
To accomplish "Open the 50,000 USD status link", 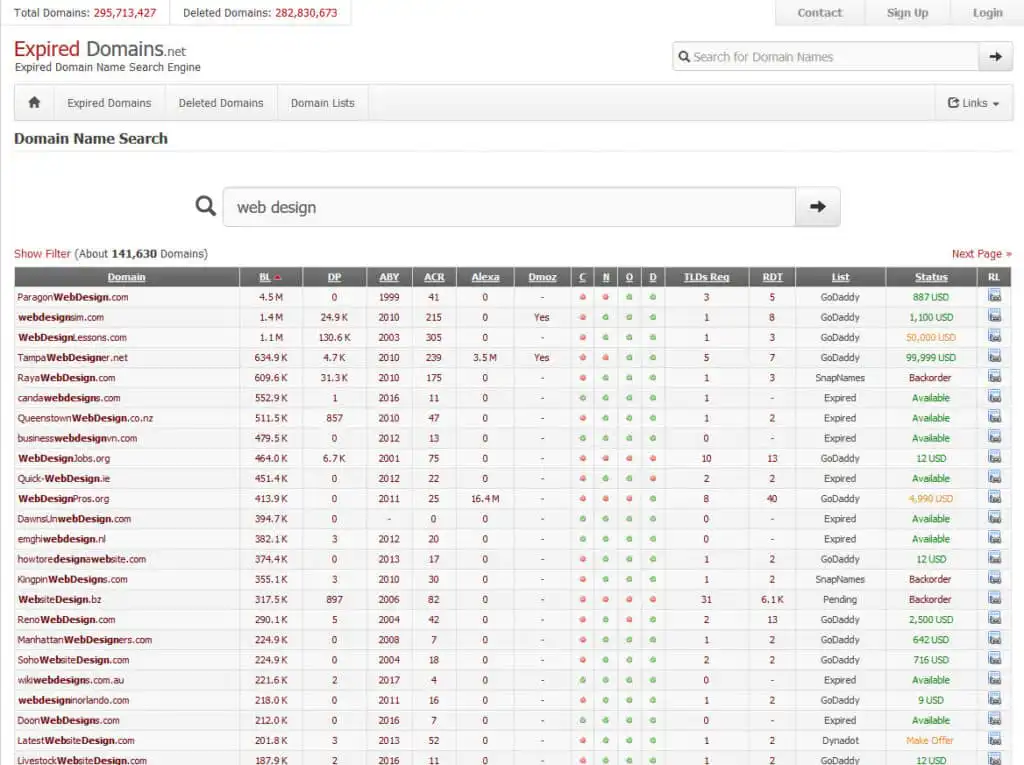I will (x=931, y=337).
